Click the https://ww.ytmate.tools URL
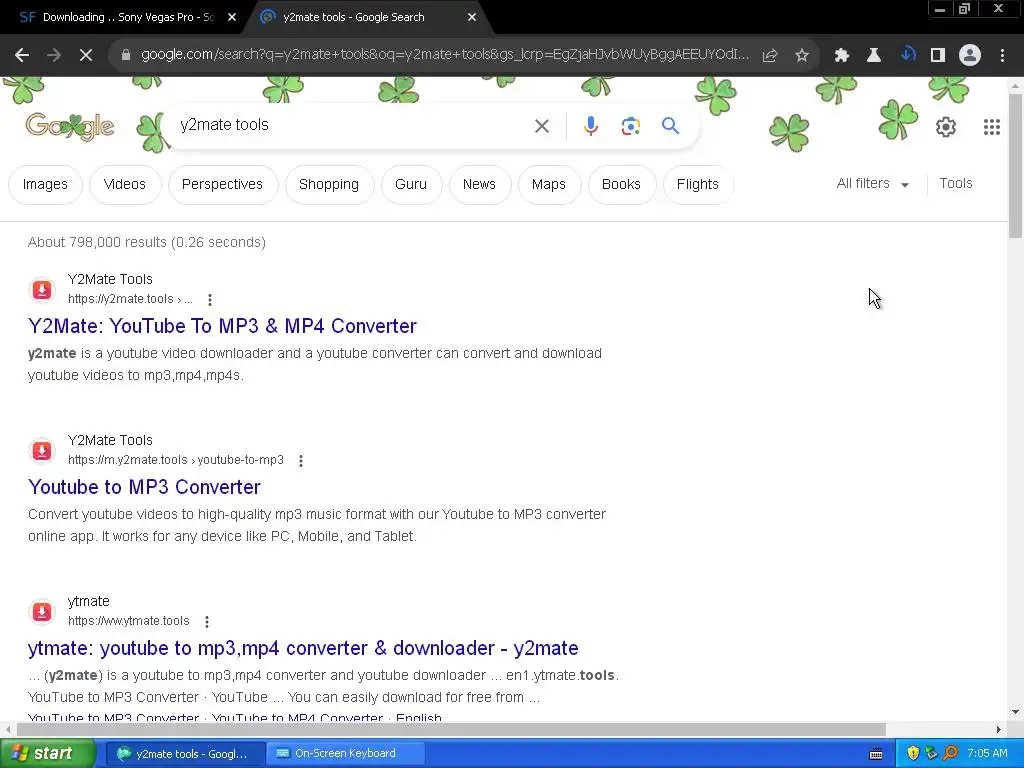This screenshot has width=1024, height=768. click(x=129, y=621)
